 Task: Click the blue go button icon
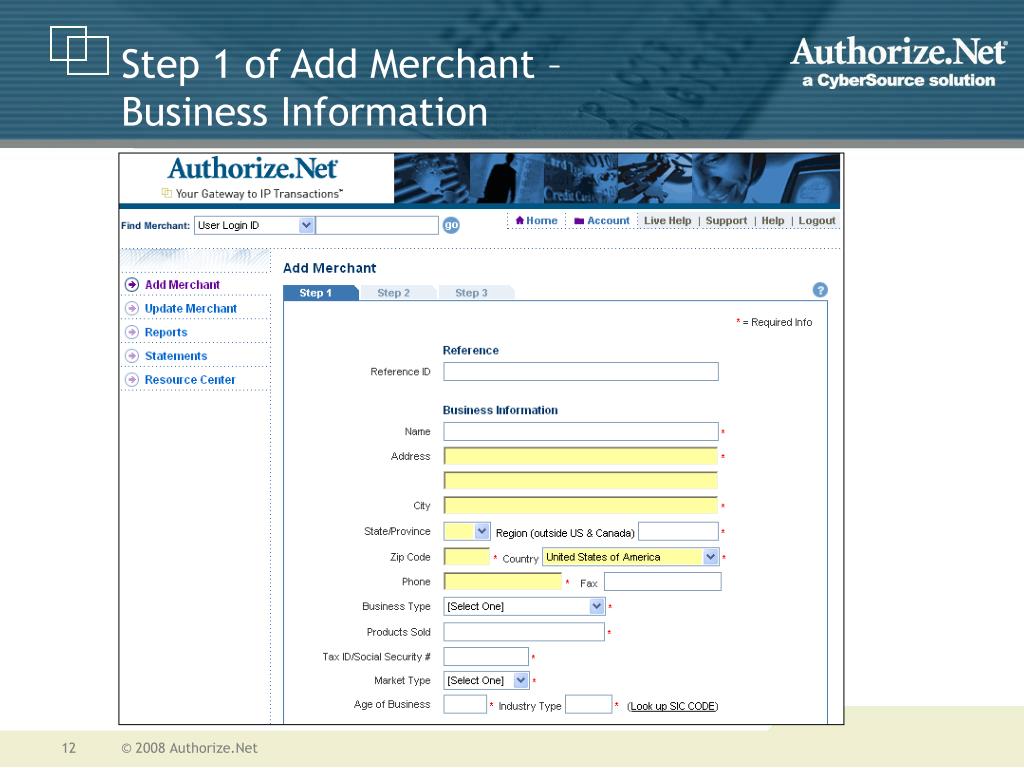click(451, 225)
